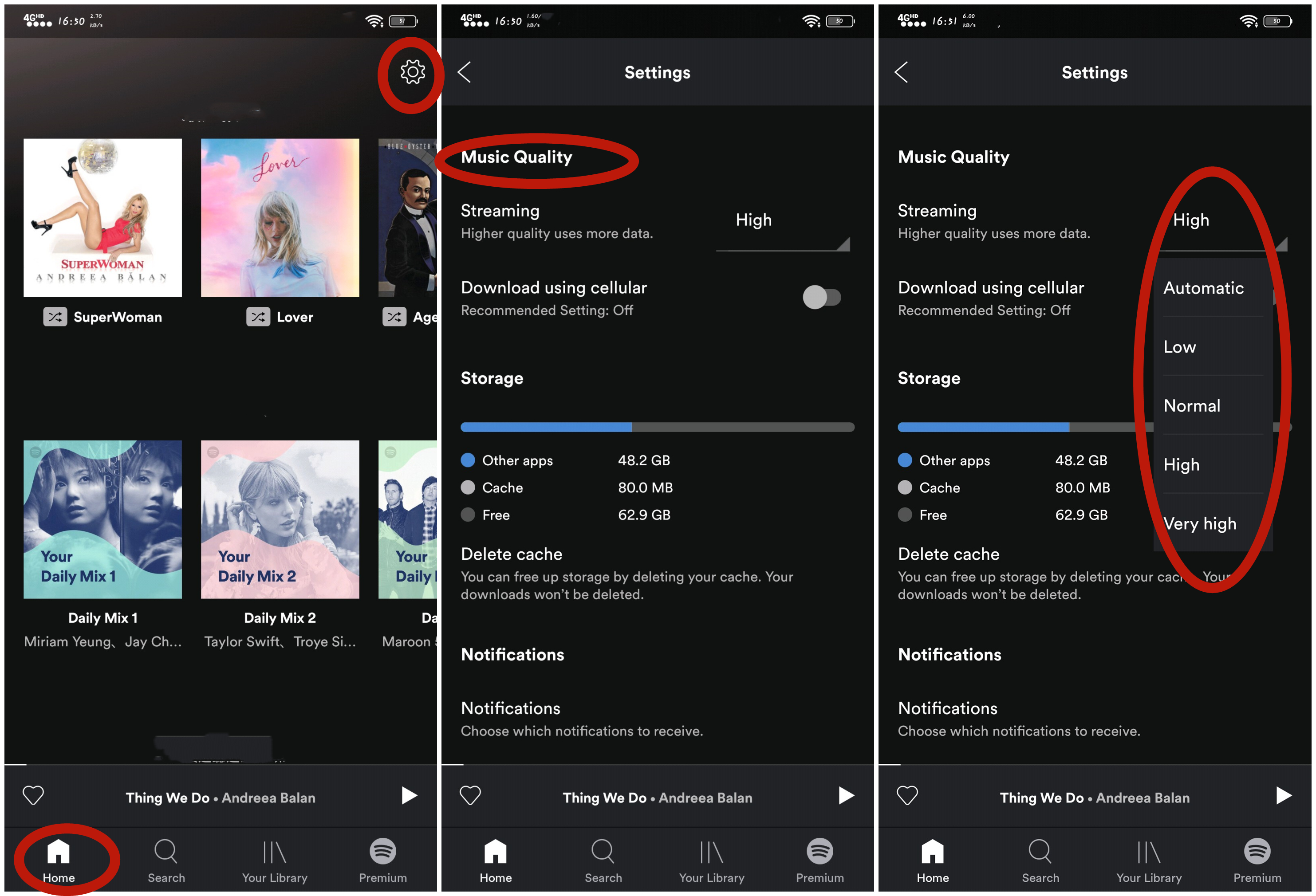1316x896 pixels.
Task: Tap Search tab on middle screen
Action: click(603, 861)
